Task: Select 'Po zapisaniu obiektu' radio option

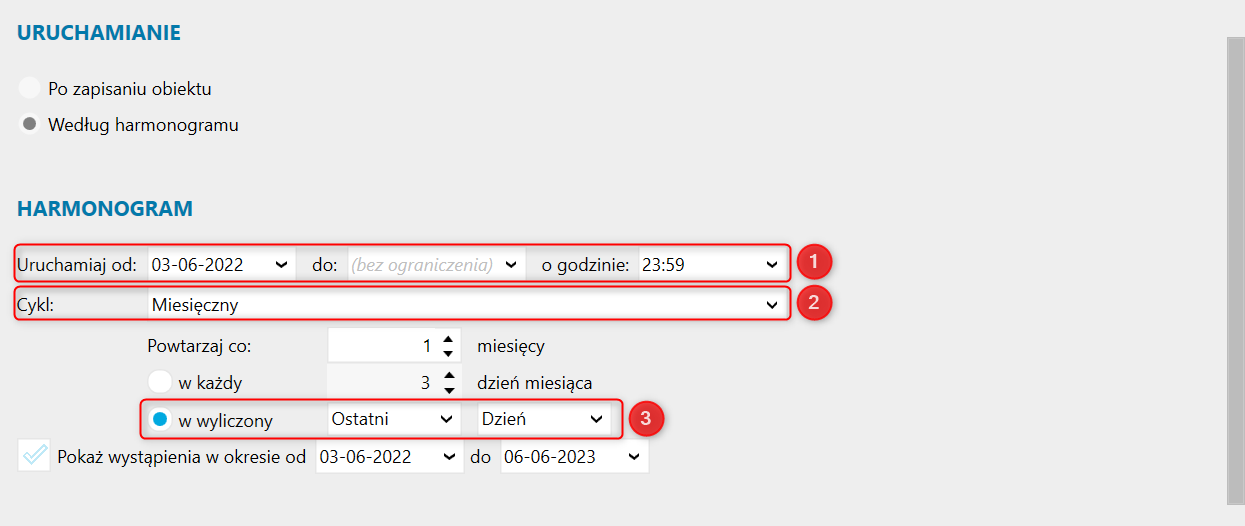Action: click(30, 88)
